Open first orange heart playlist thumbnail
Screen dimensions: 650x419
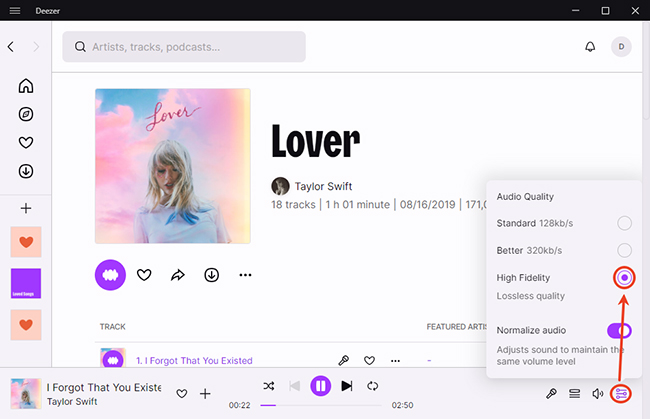tap(26, 242)
